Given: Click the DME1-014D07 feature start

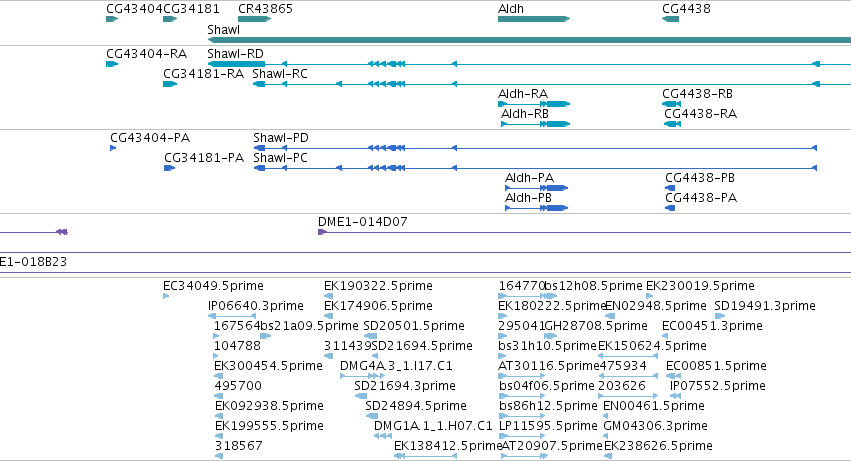Looking at the screenshot, I should click(322, 232).
